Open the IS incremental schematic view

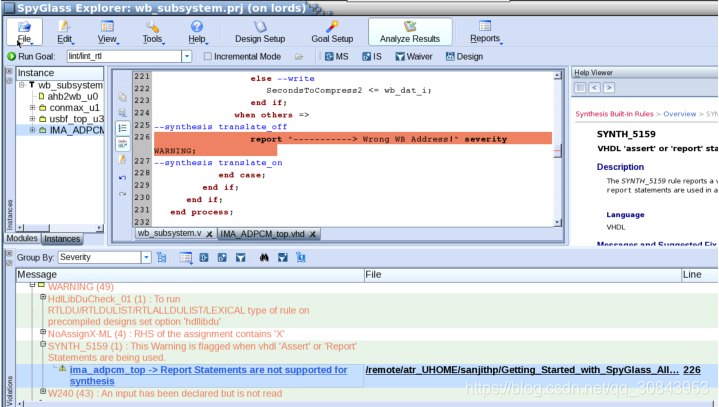371,56
